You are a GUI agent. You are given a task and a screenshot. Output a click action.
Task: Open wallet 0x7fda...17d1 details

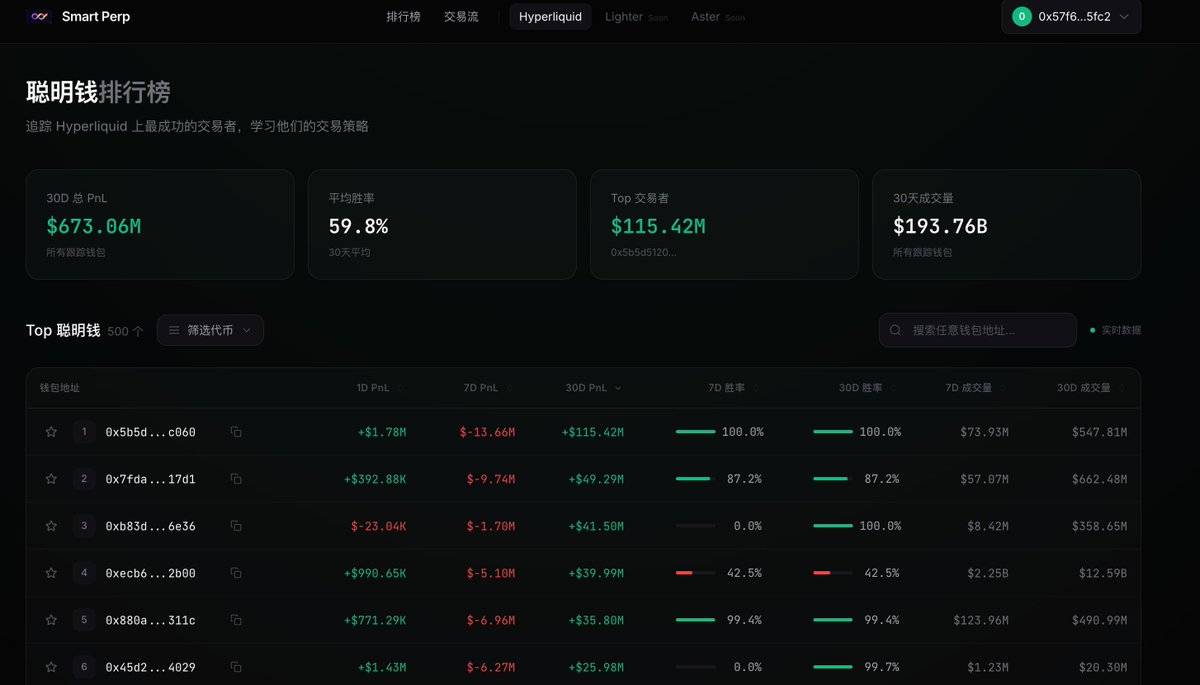click(x=150, y=479)
